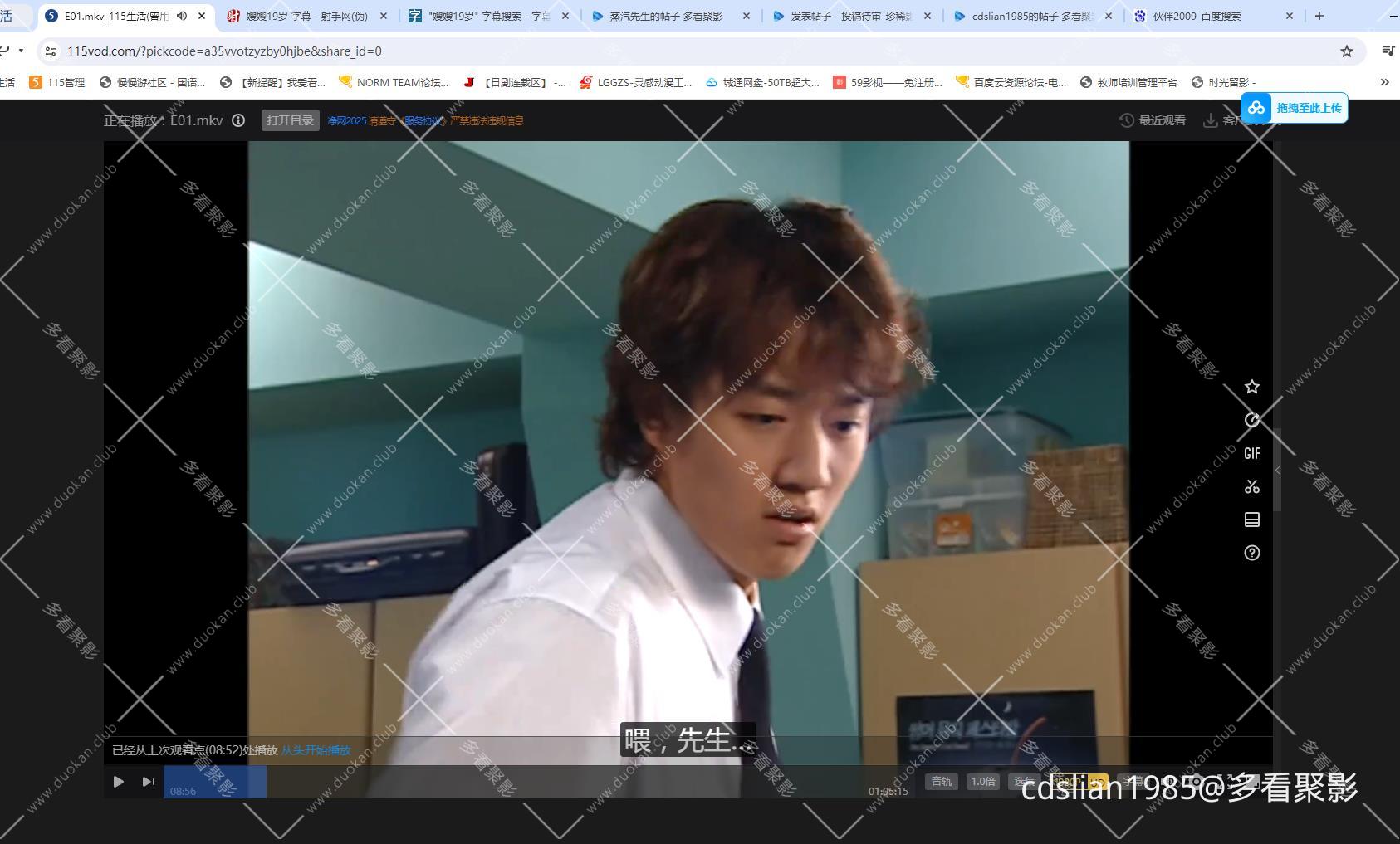Open the 115管理 bookmark

60,82
